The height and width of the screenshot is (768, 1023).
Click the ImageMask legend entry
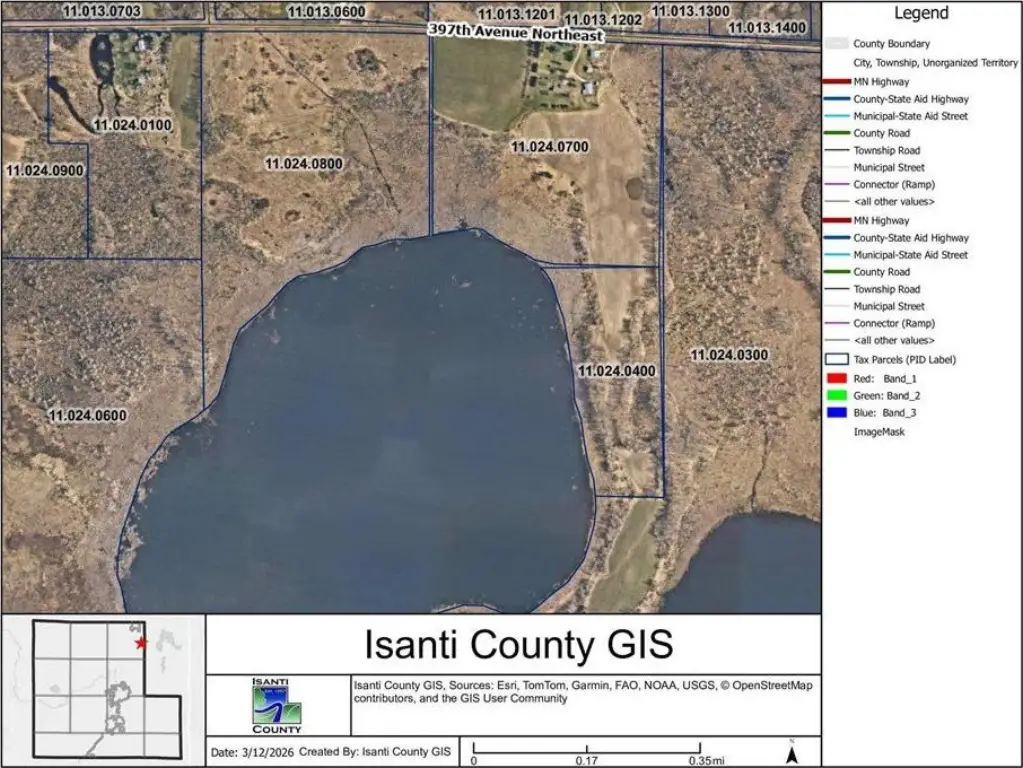[x=879, y=432]
